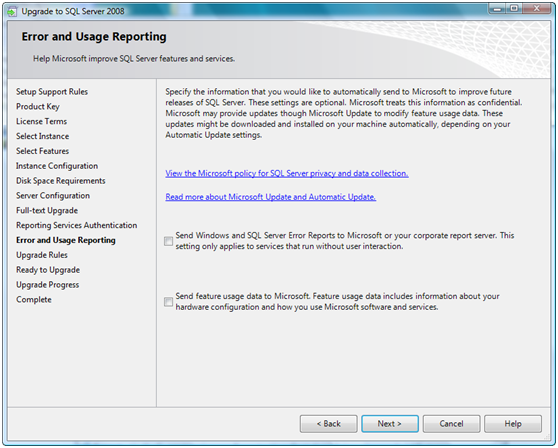Select the Complete step
Image resolution: width=558 pixels, height=448 pixels.
pyautogui.click(x=34, y=300)
